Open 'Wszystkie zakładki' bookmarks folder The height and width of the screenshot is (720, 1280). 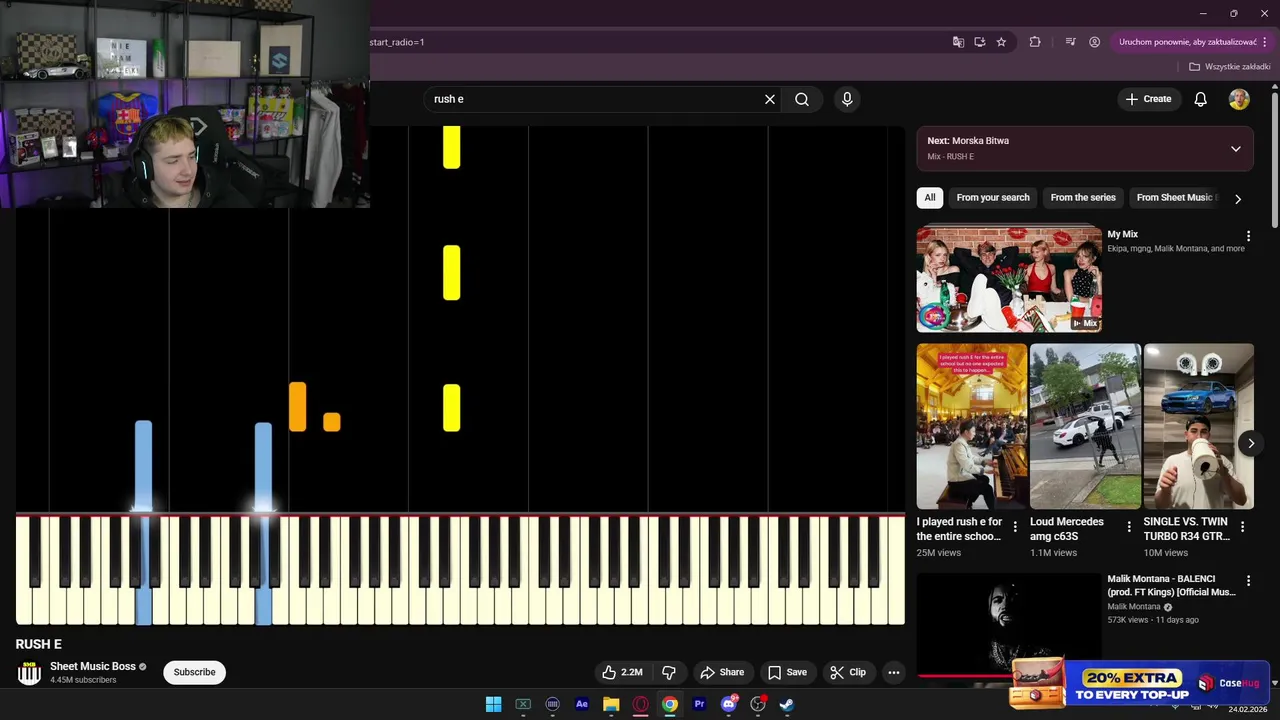[1229, 67]
